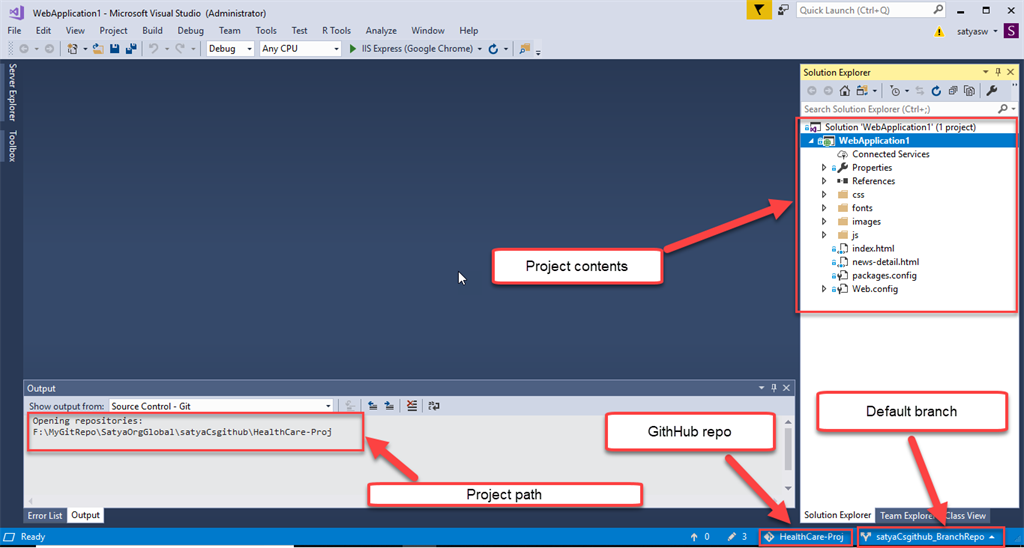Click the Solution Explorer Properties wrench icon
This screenshot has height=548, width=1024.
[x=991, y=91]
